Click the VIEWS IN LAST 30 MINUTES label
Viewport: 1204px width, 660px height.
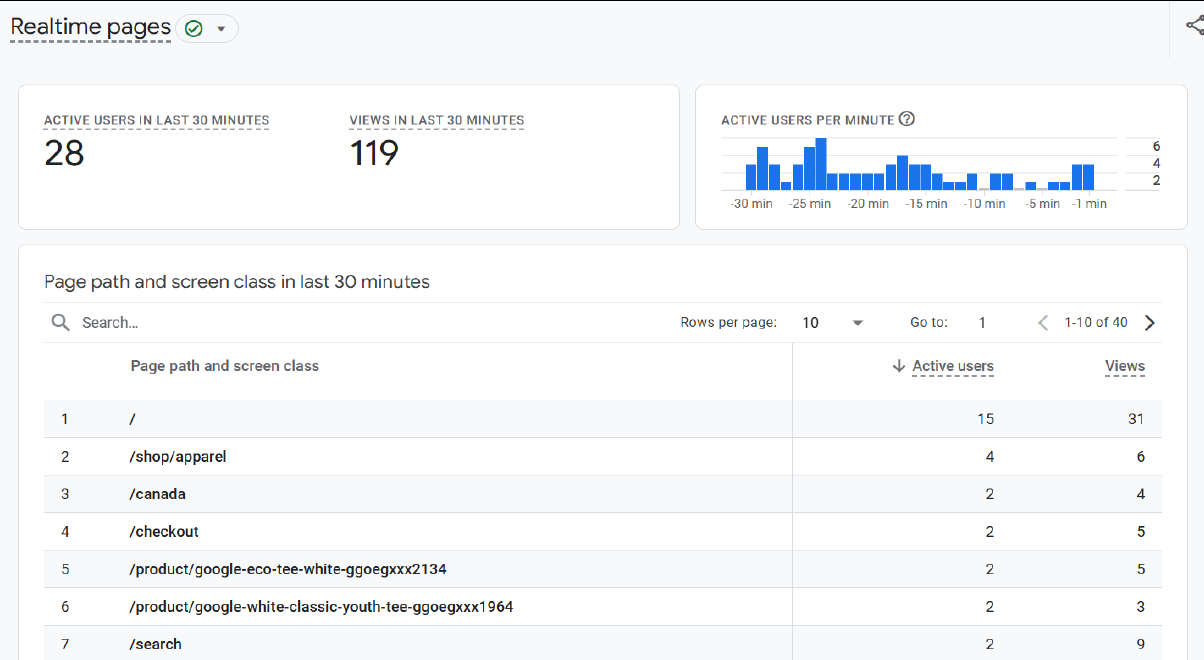coord(436,120)
